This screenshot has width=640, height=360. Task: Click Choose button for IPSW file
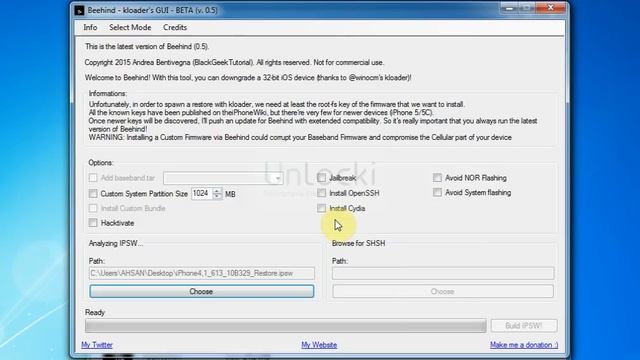(202, 291)
